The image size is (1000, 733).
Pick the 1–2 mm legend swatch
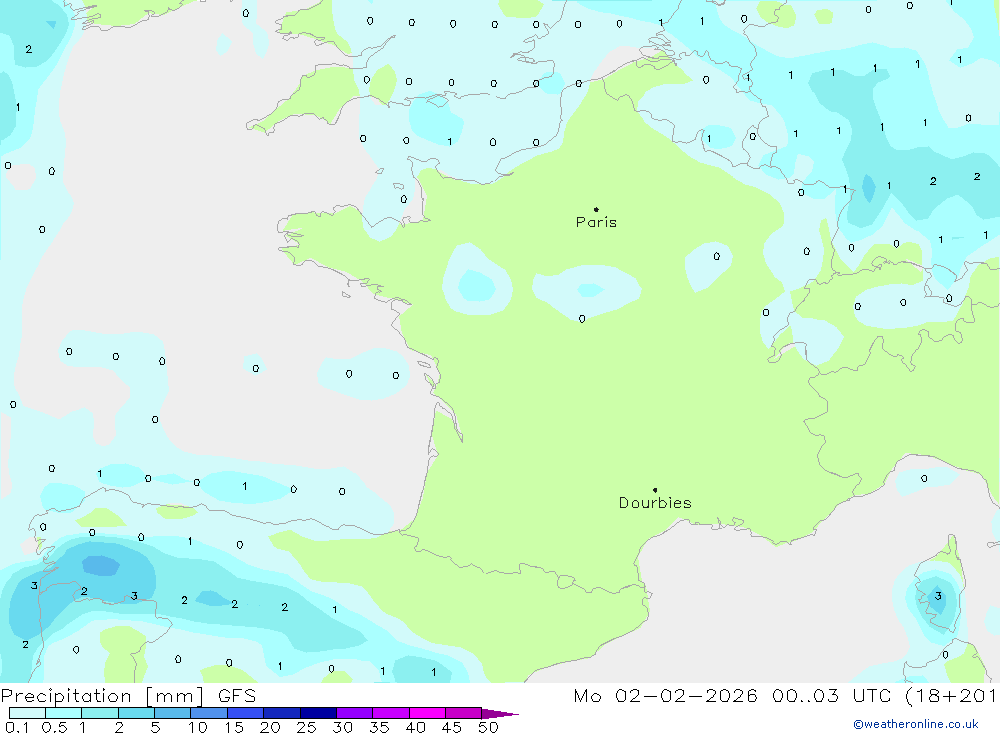99,713
